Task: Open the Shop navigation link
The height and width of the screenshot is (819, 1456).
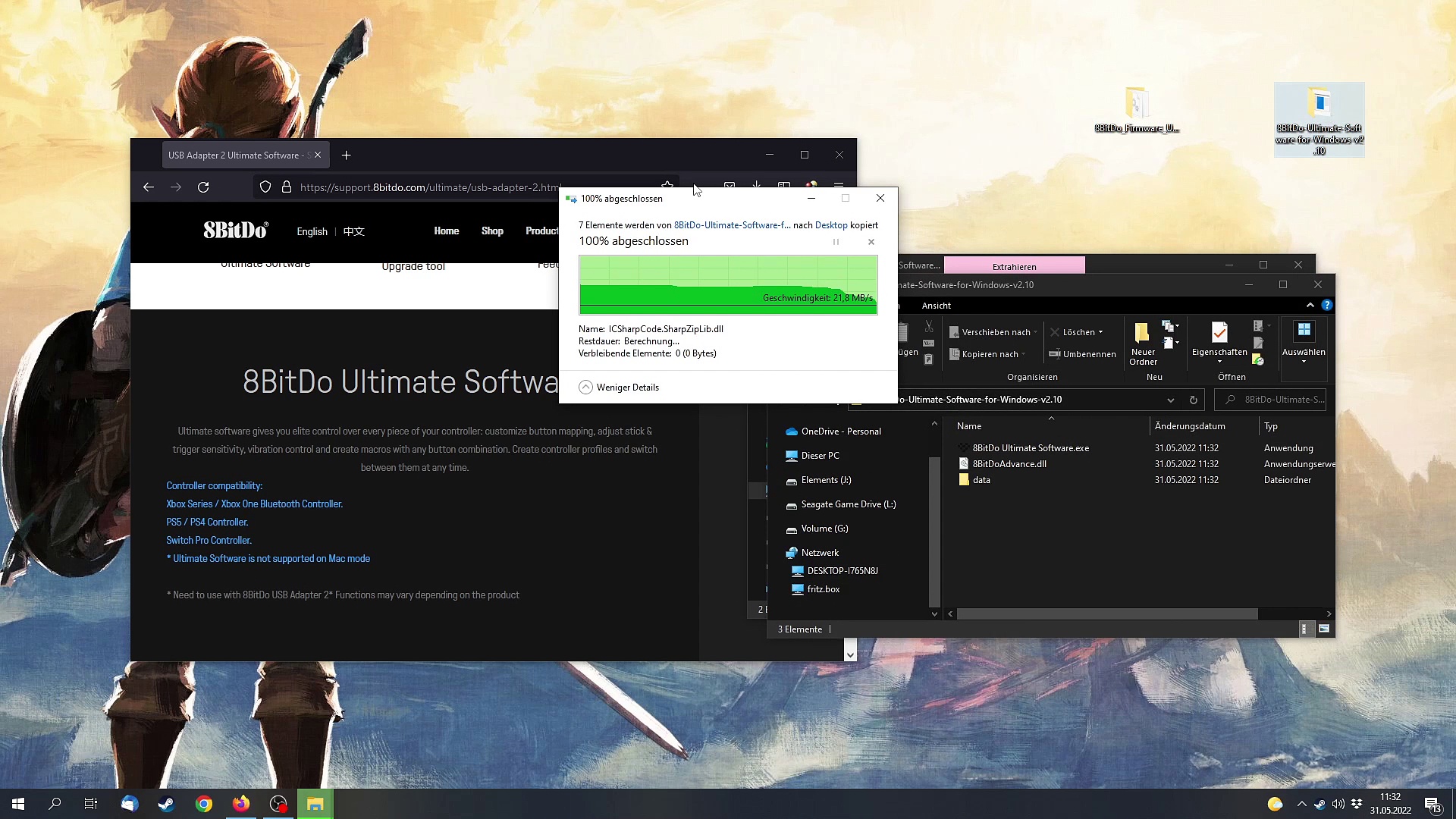Action: click(x=492, y=231)
